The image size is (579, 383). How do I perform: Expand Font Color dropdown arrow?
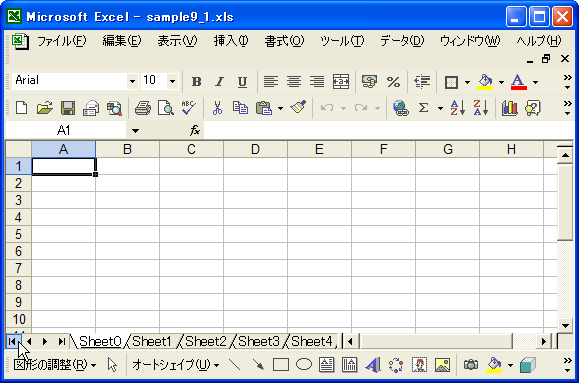point(535,82)
